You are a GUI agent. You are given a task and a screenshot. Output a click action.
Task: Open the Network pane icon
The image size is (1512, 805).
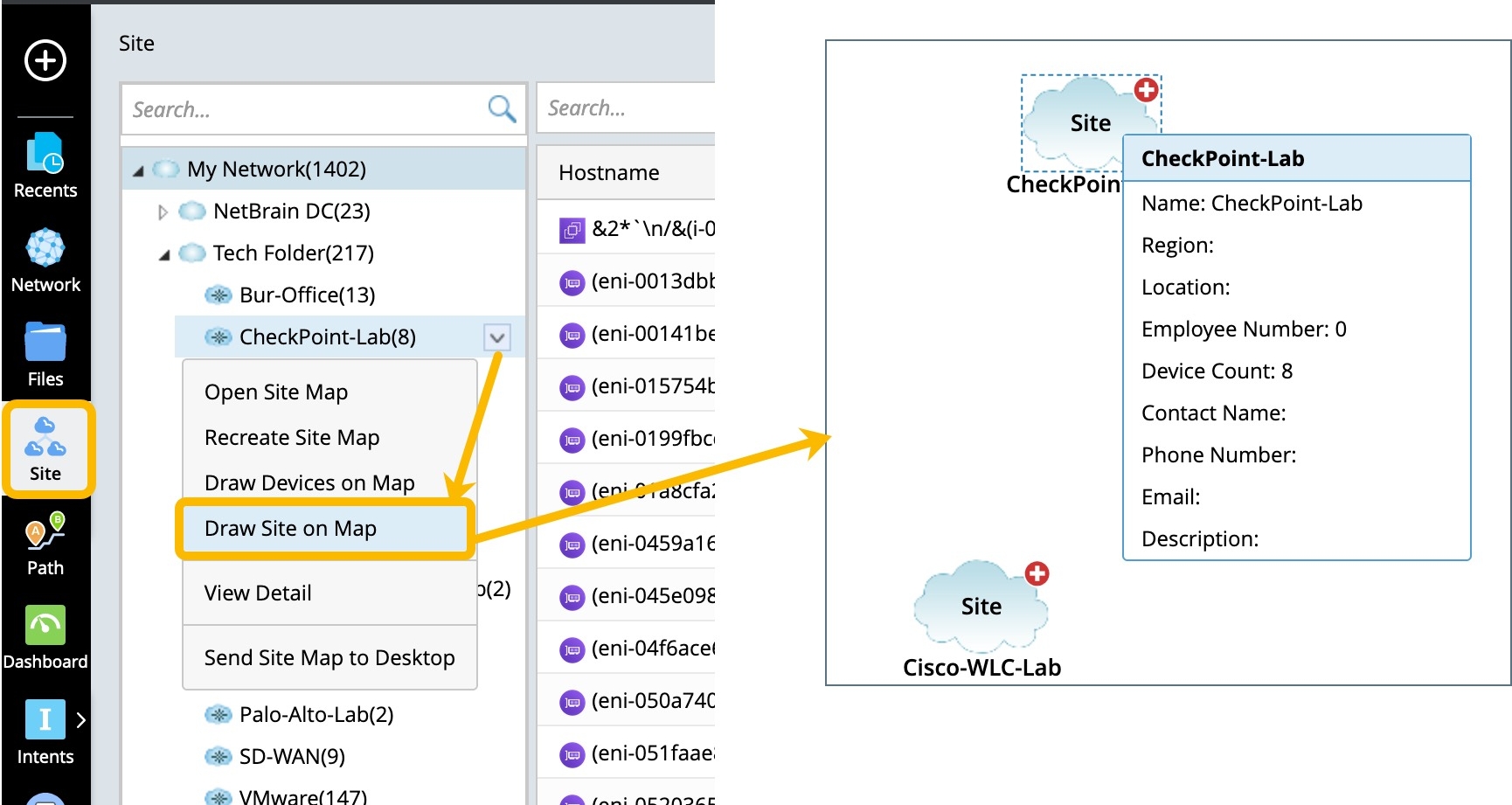45,260
